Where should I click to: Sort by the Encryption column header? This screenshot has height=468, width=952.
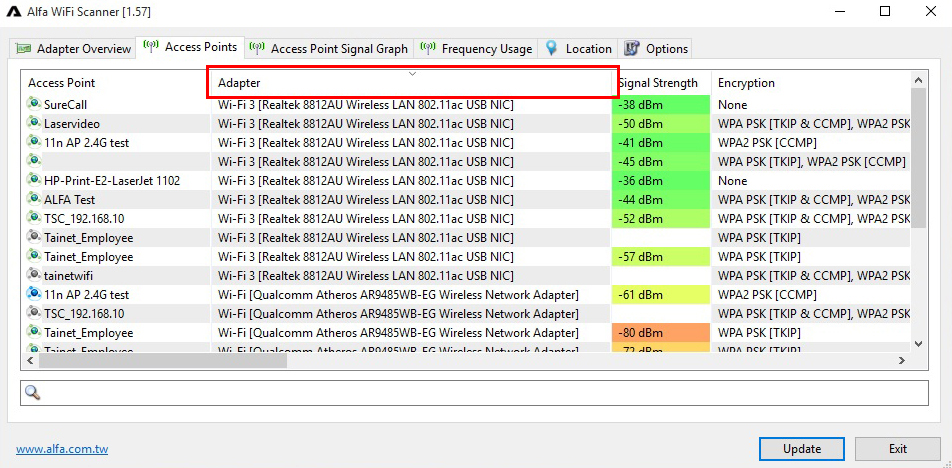[808, 83]
